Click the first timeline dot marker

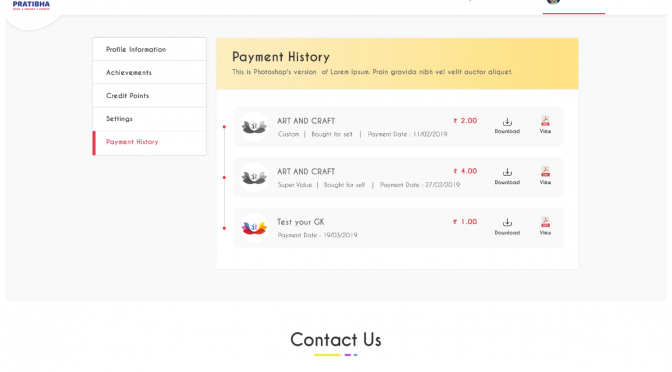point(224,127)
